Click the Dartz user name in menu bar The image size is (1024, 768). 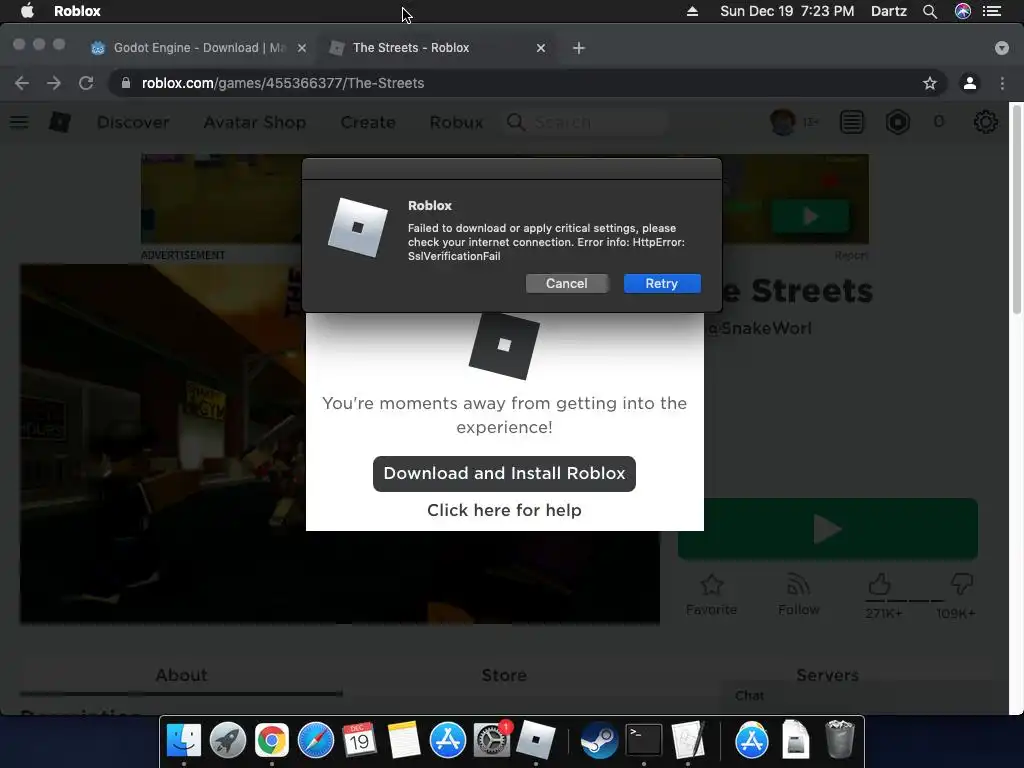coord(889,11)
